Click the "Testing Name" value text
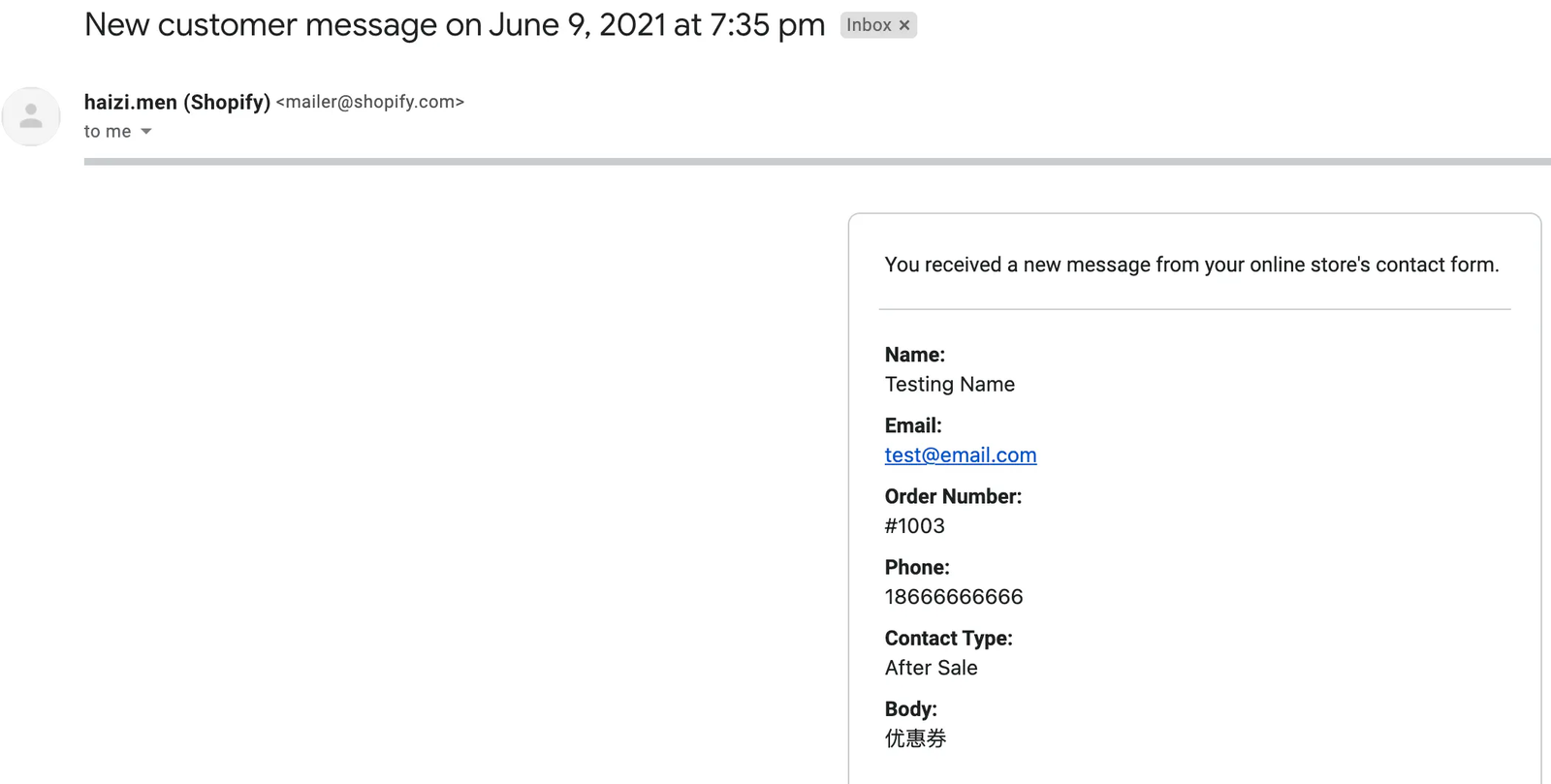Screen dimensions: 1551x784 pyautogui.click(x=949, y=385)
